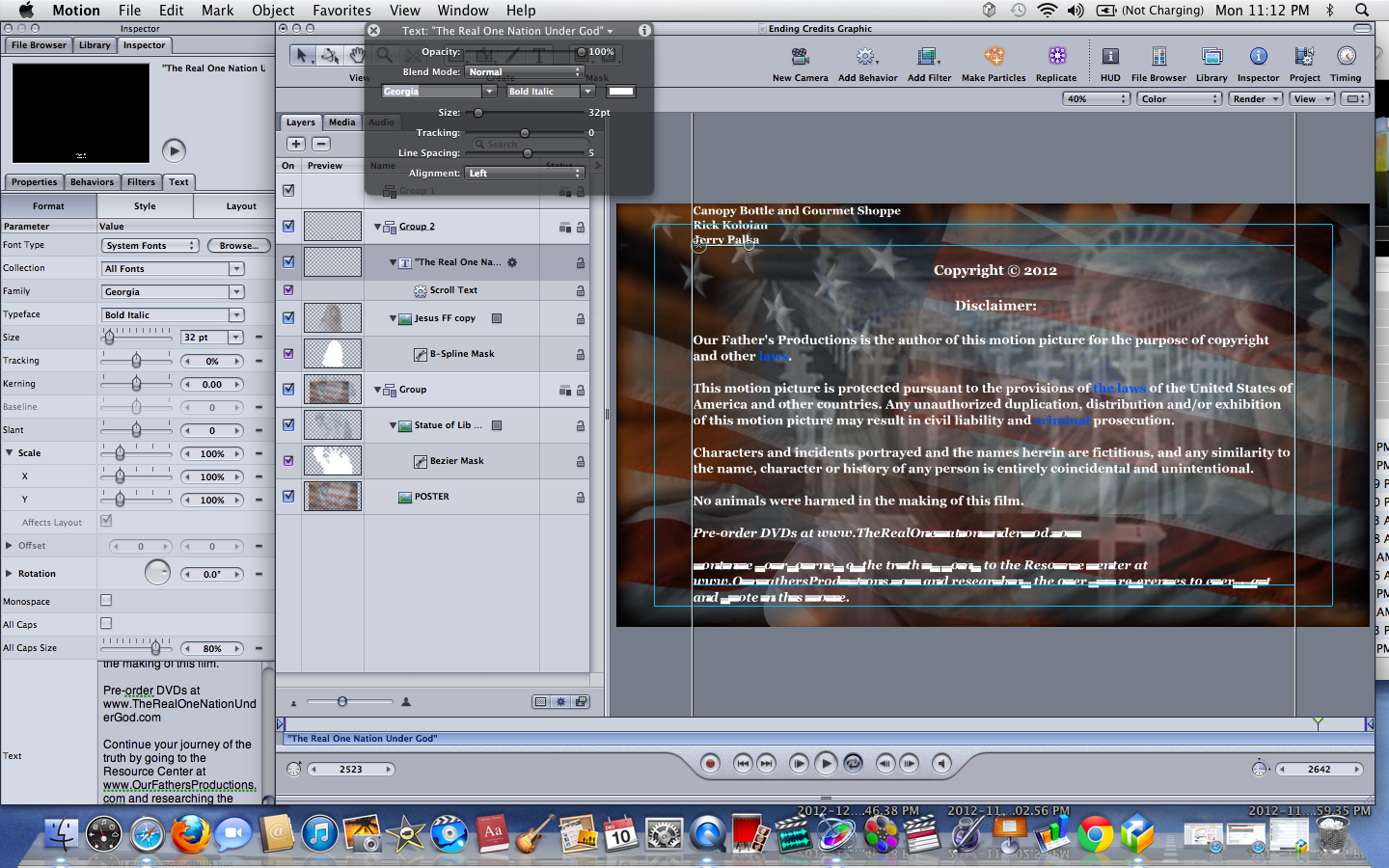Expand the Offset parameter triangle
The height and width of the screenshot is (868, 1389).
tap(10, 545)
